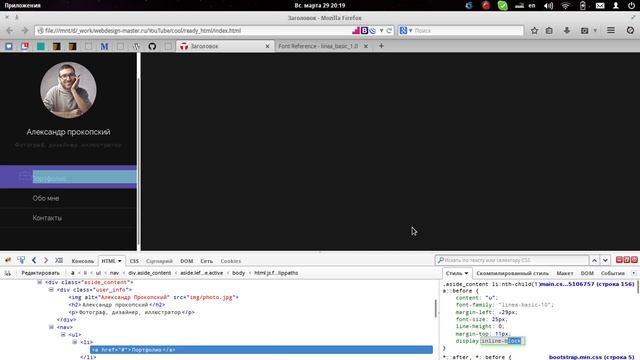
Task: Click Firebug panel history forward arrow
Action: 46,260
